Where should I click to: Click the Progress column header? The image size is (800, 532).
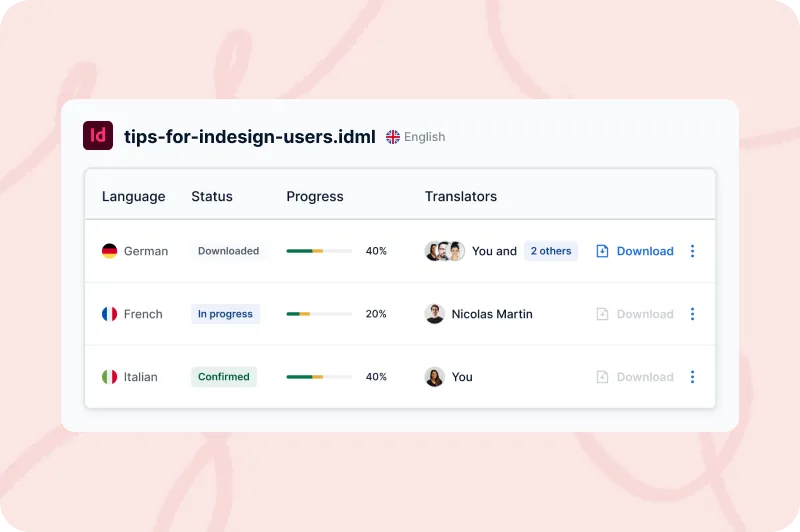tap(315, 196)
